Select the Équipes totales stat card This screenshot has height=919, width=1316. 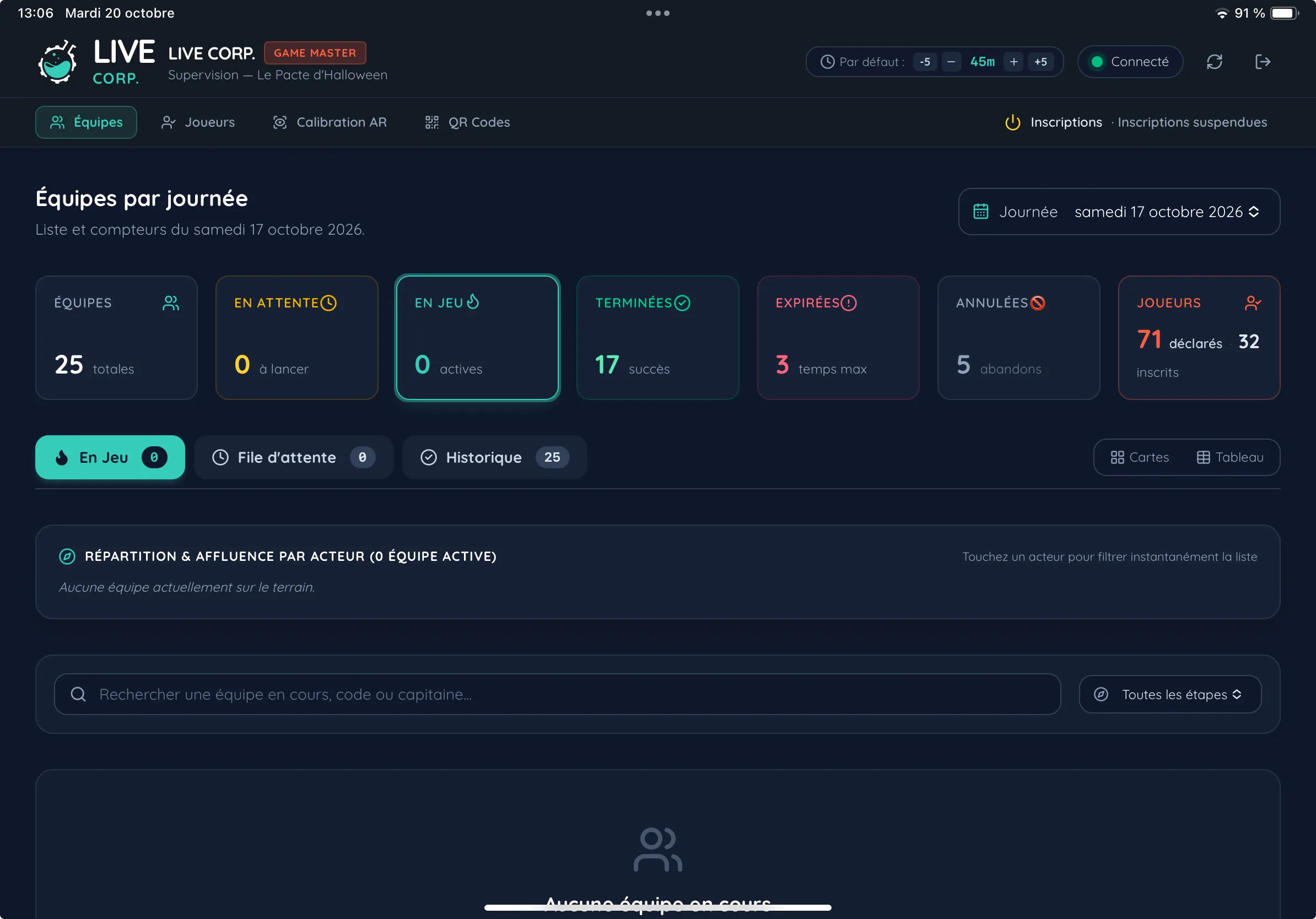116,338
